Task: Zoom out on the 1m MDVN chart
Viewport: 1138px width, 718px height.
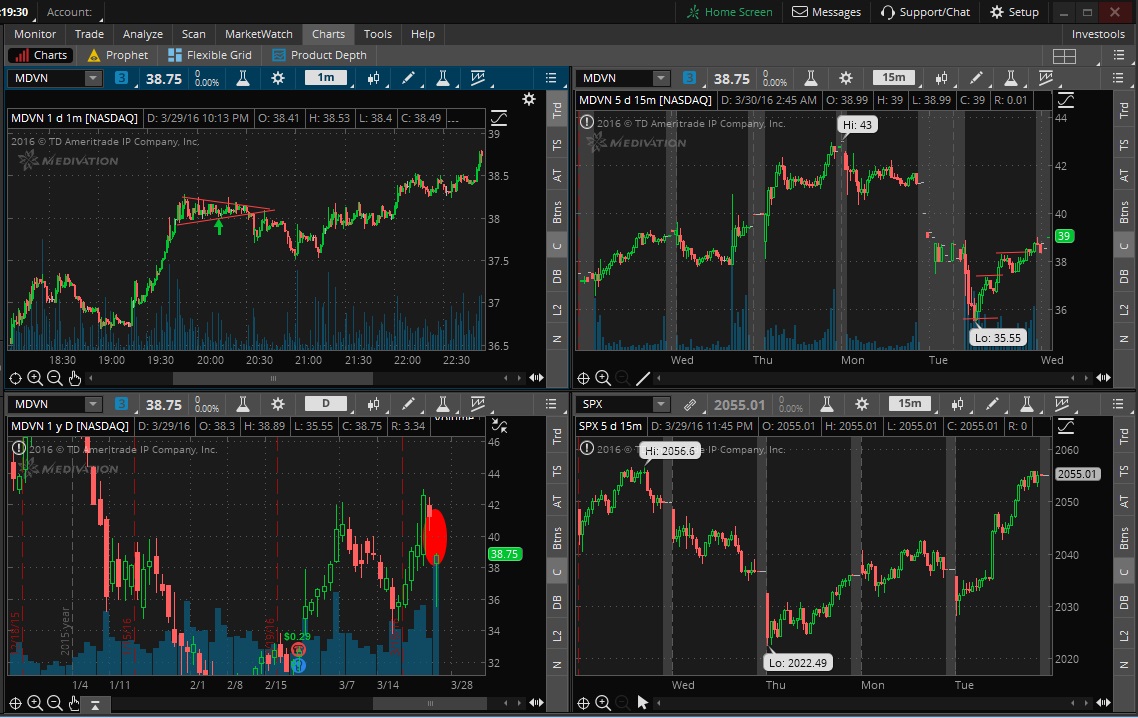Action: click(x=54, y=378)
